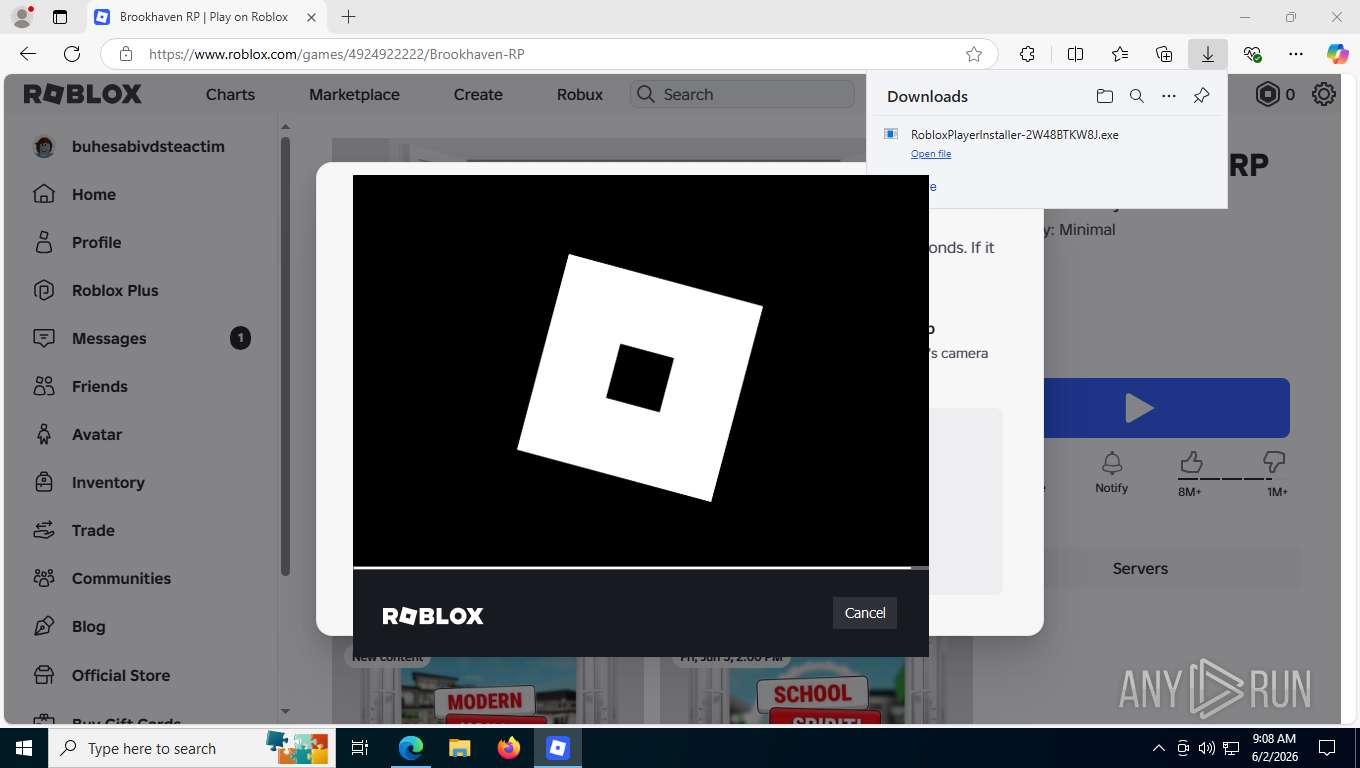
Task: Open a new browser tab
Action: (x=348, y=17)
